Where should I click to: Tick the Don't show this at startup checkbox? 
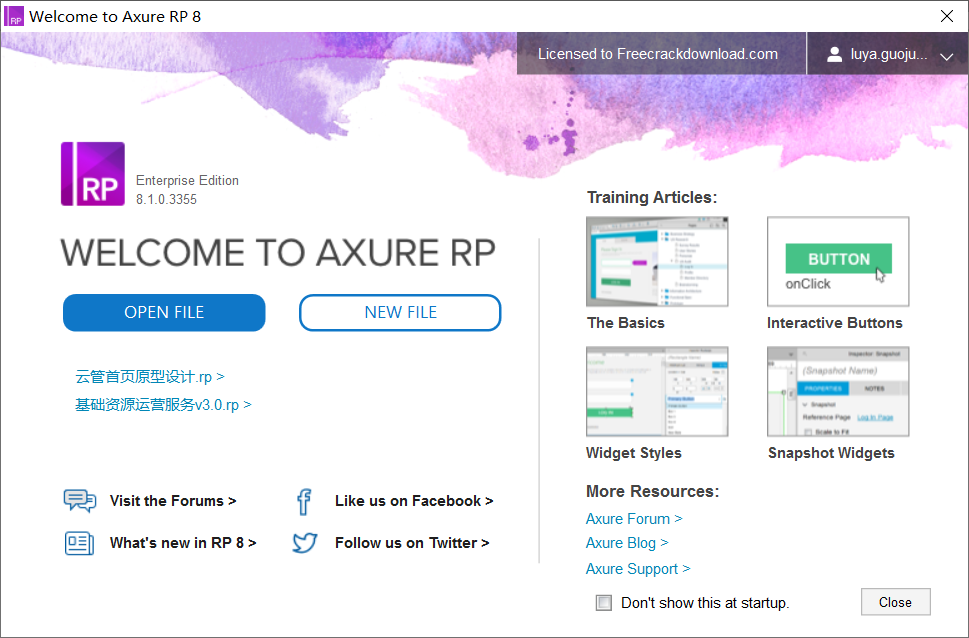click(604, 603)
